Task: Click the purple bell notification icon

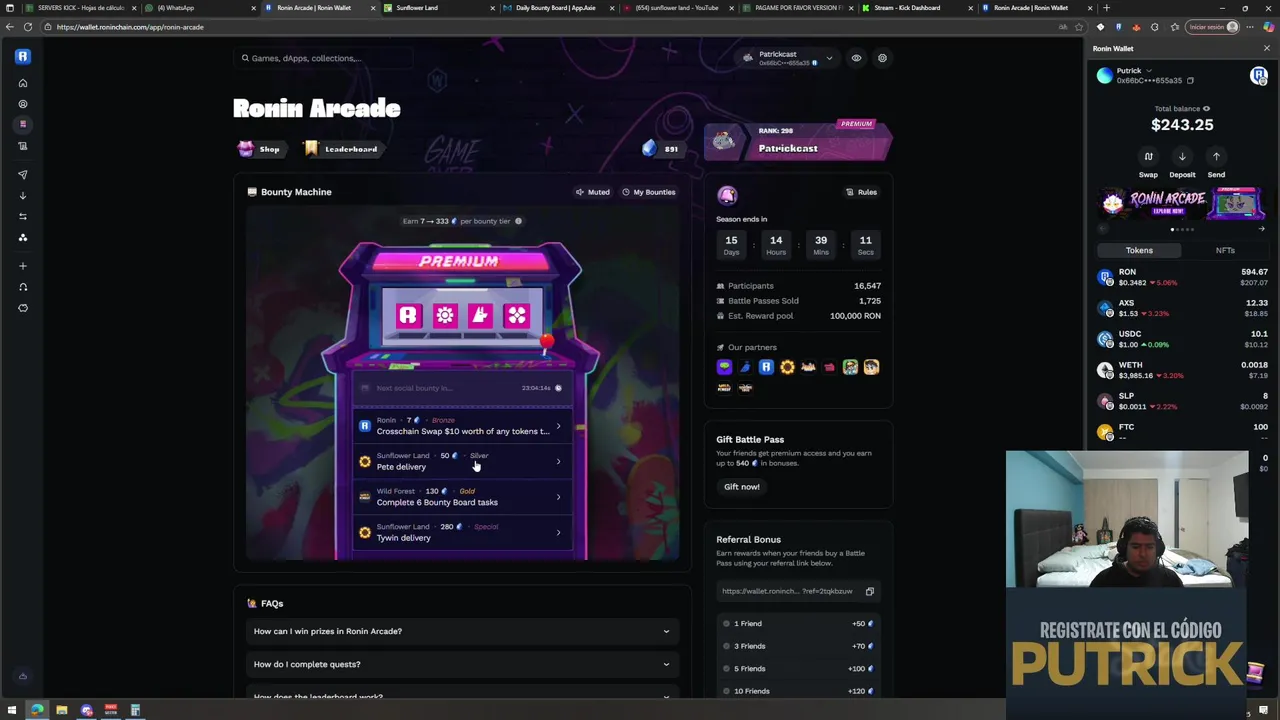Action: [x=727, y=195]
